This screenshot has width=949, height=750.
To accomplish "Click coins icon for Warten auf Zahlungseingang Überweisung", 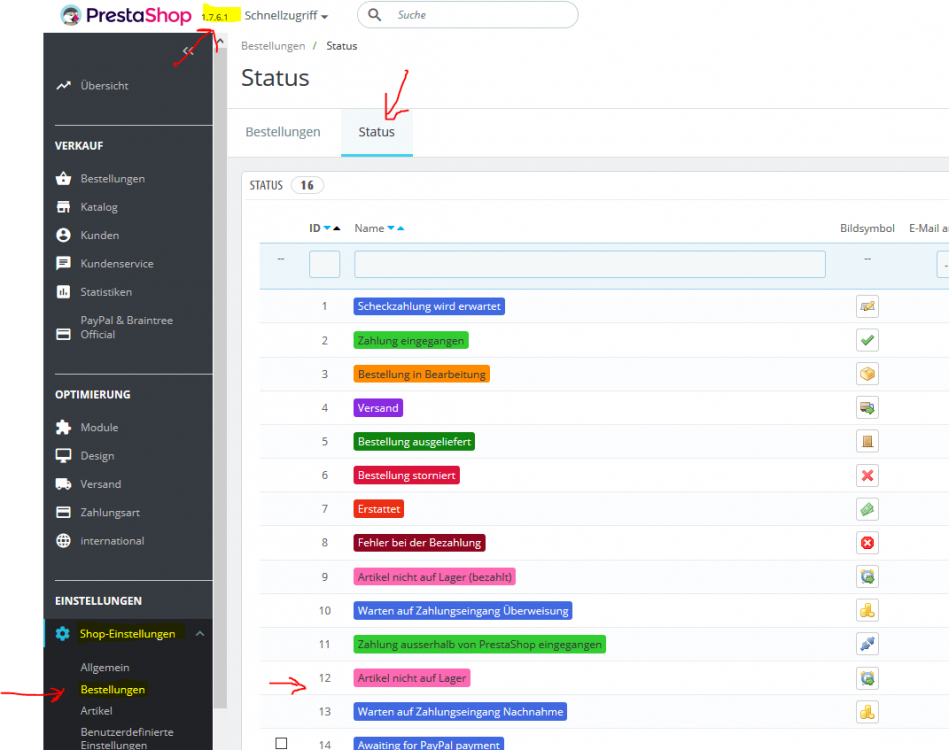I will tap(867, 611).
